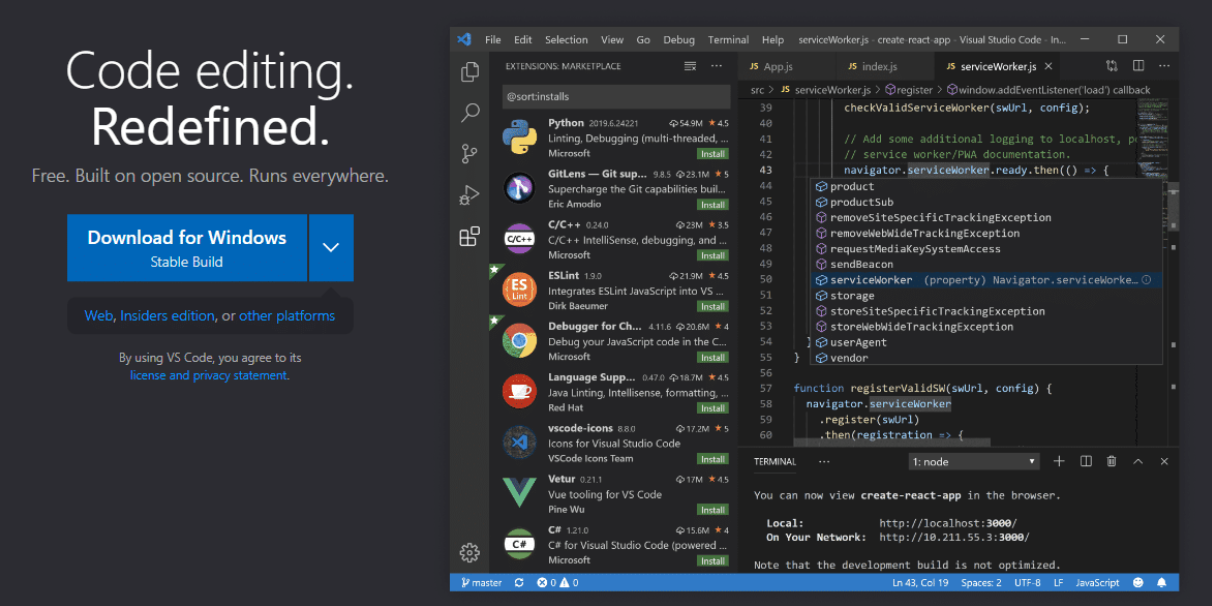Install the ESLint extension
Image resolution: width=1212 pixels, height=606 pixels.
coord(713,306)
